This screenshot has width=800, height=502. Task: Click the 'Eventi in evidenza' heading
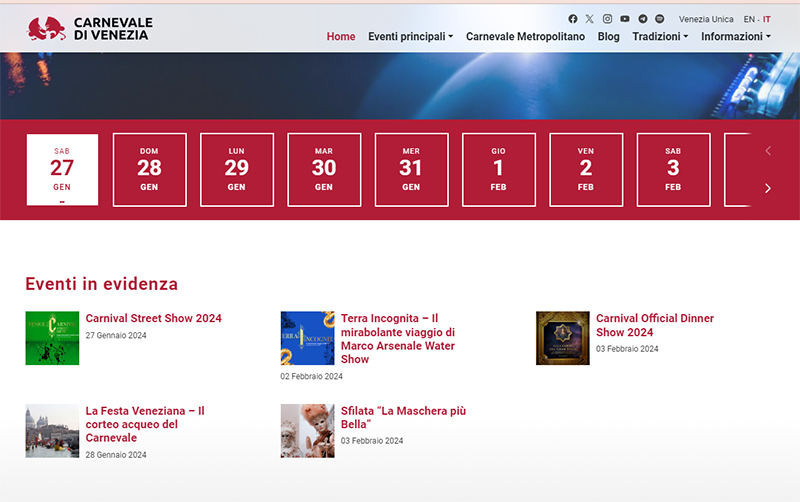point(102,284)
